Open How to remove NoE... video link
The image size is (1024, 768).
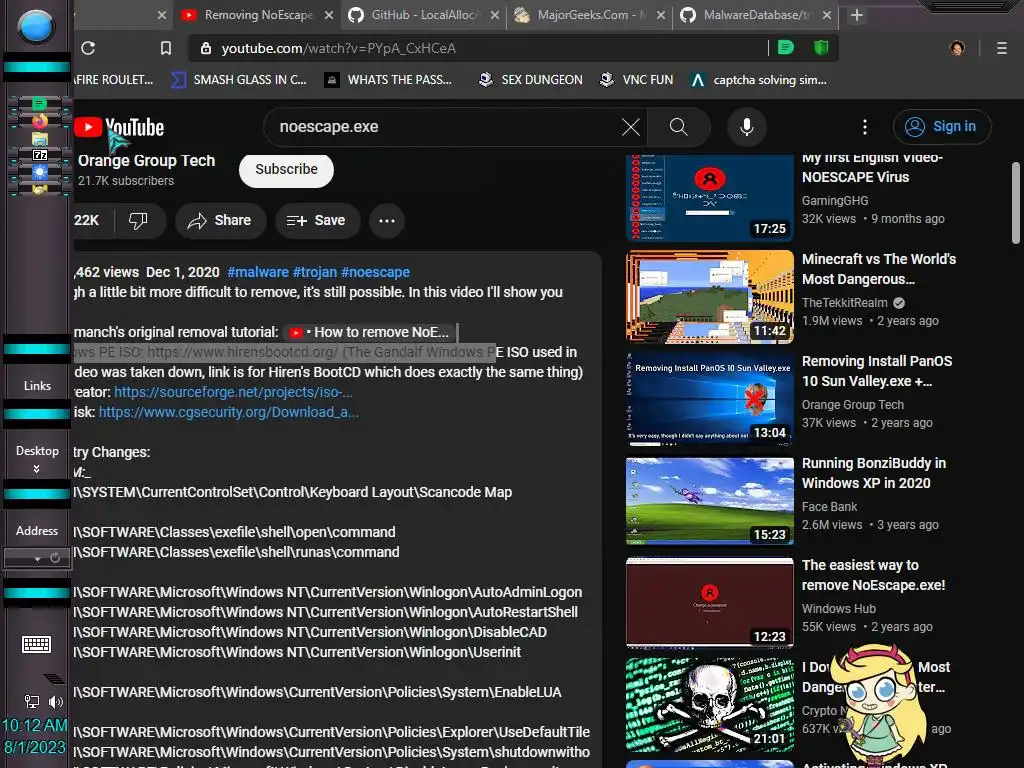pyautogui.click(x=369, y=332)
